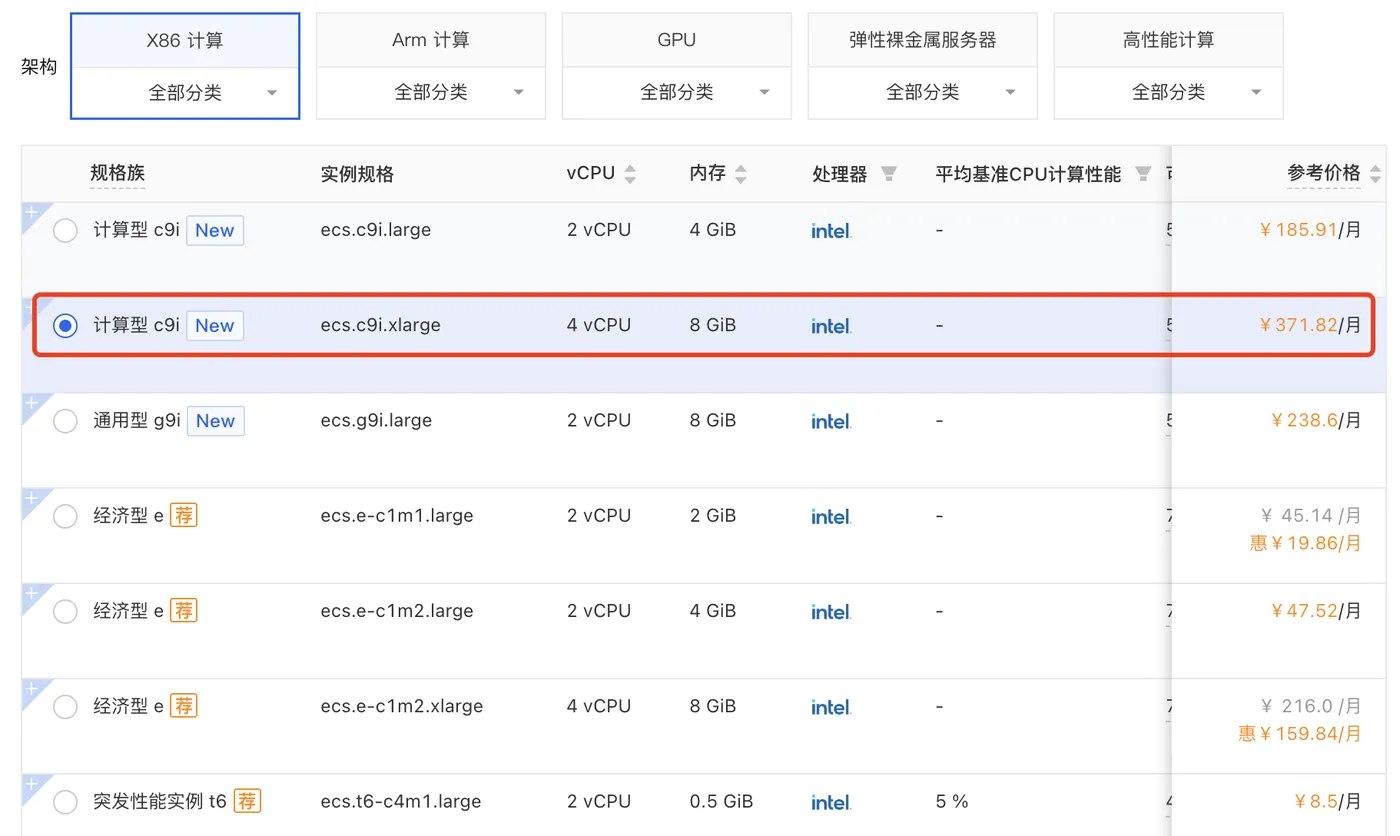Viewport: 1400px width, 836px height.
Task: Click the New badge on ecs.c9i.xlarge
Action: click(x=215, y=326)
